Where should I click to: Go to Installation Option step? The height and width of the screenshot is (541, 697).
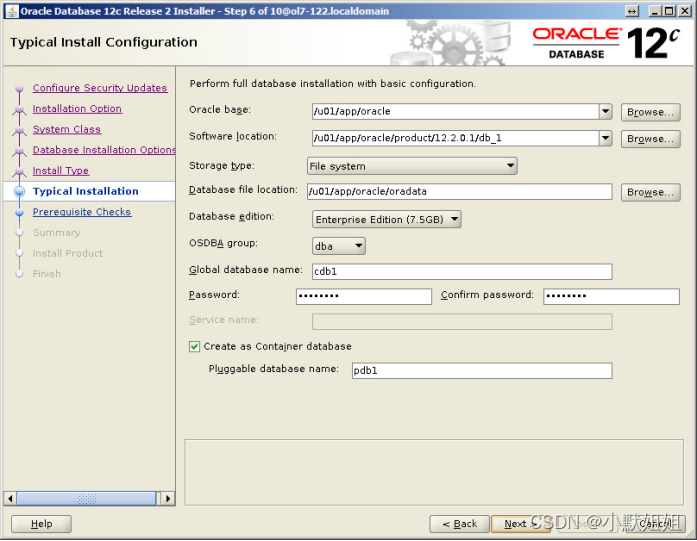click(77, 108)
